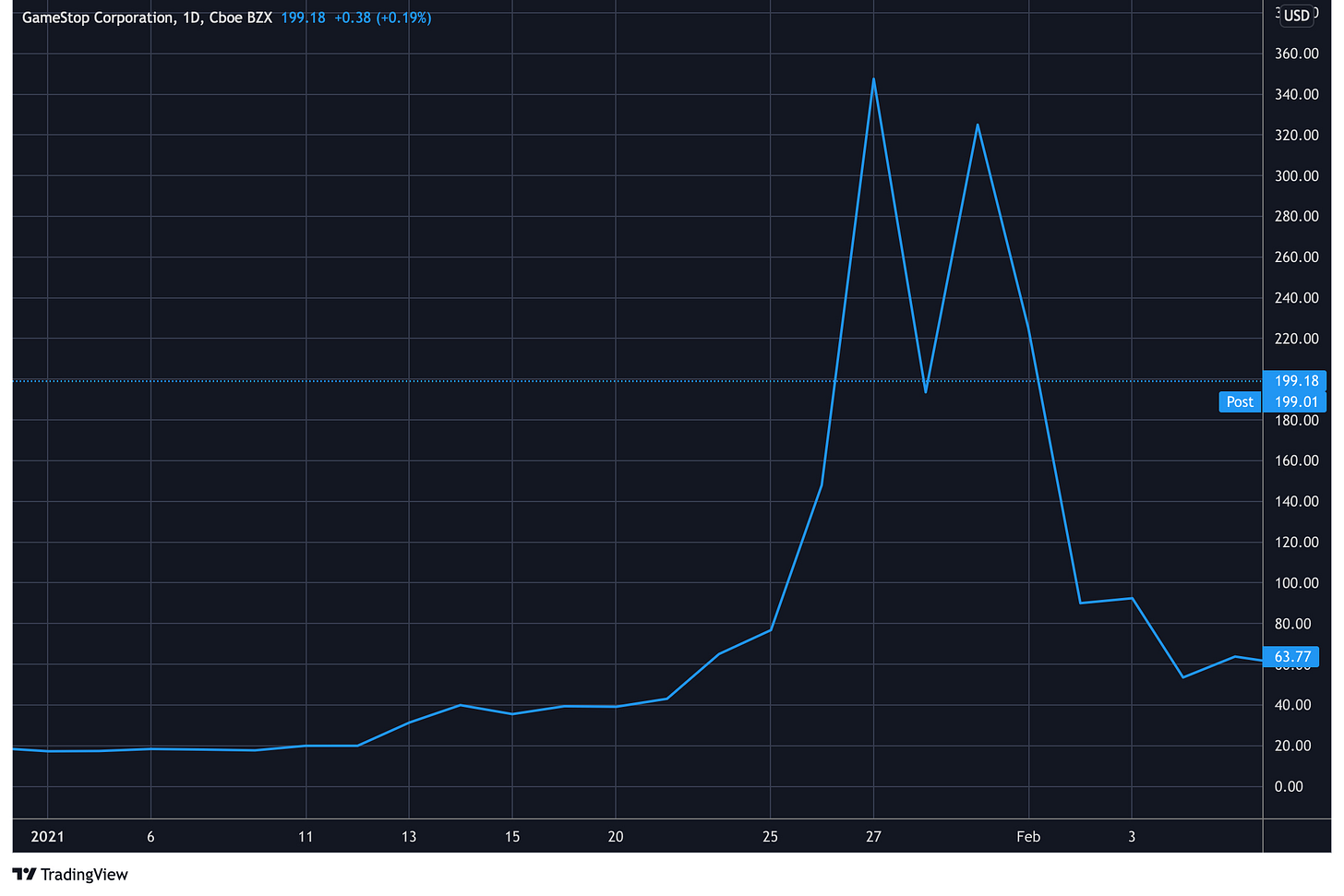Click the 15 date axis label

tap(512, 836)
